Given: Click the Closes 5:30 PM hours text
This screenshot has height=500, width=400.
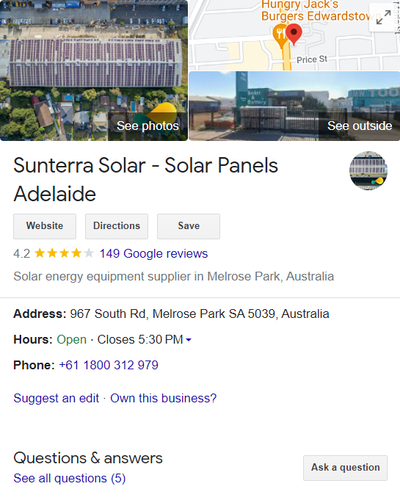Looking at the screenshot, I should click(x=140, y=340).
